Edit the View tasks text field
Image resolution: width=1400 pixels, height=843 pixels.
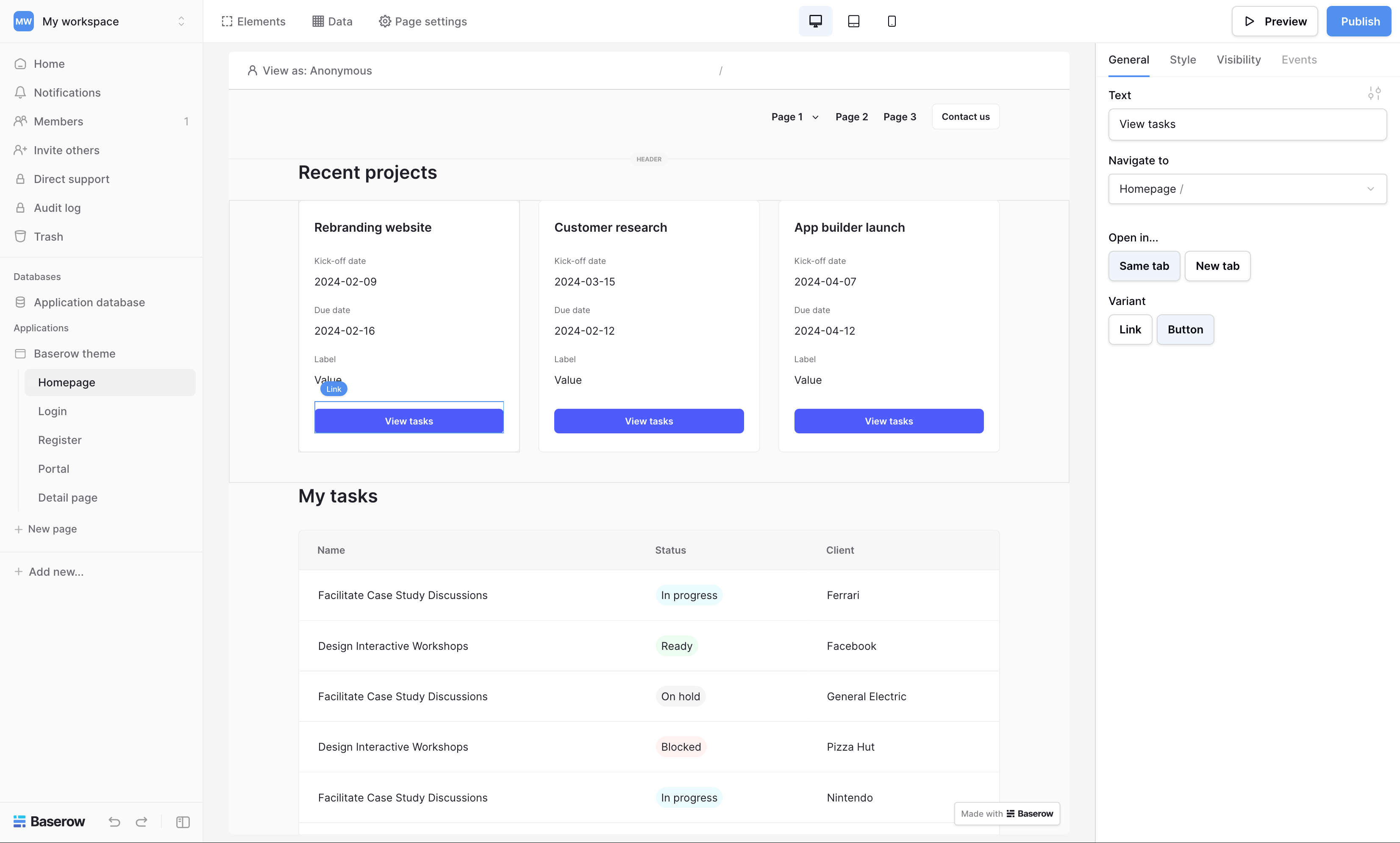pyautogui.click(x=1247, y=125)
